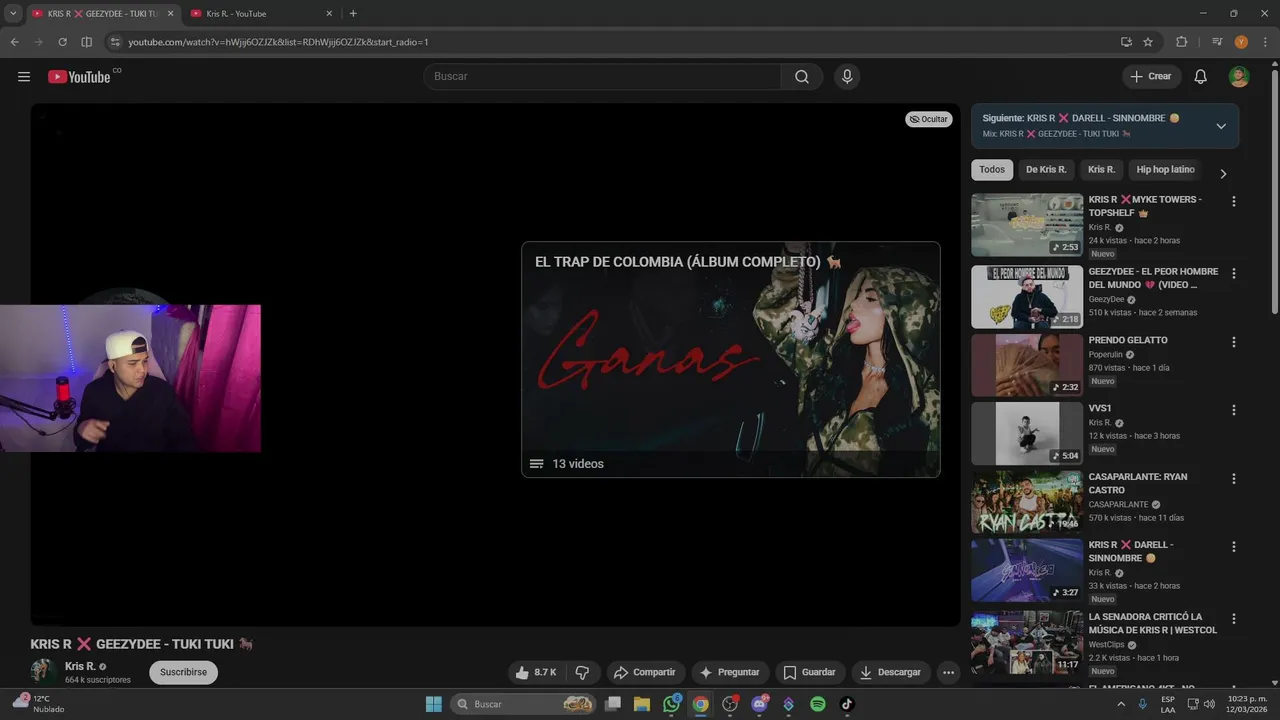This screenshot has height=720, width=1280.
Task: Open a new browser tab
Action: (x=353, y=13)
